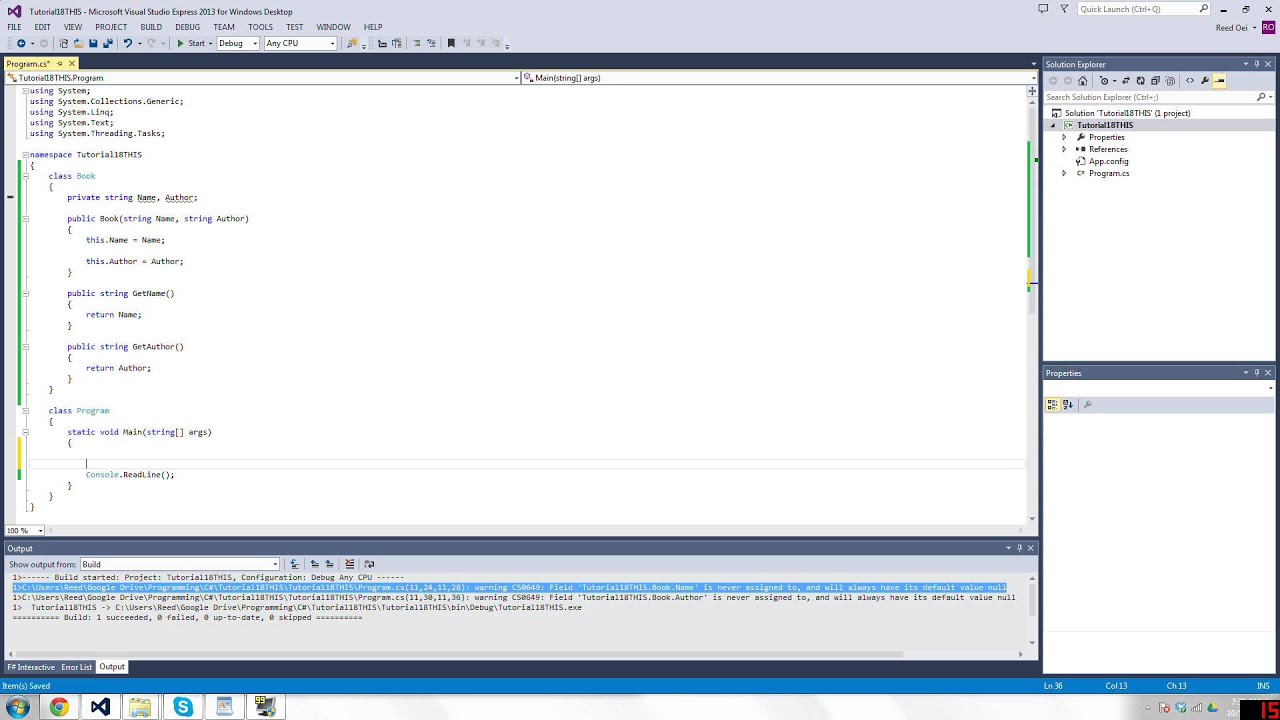Open the EDIT menu
Image resolution: width=1280 pixels, height=720 pixels.
pos(42,27)
